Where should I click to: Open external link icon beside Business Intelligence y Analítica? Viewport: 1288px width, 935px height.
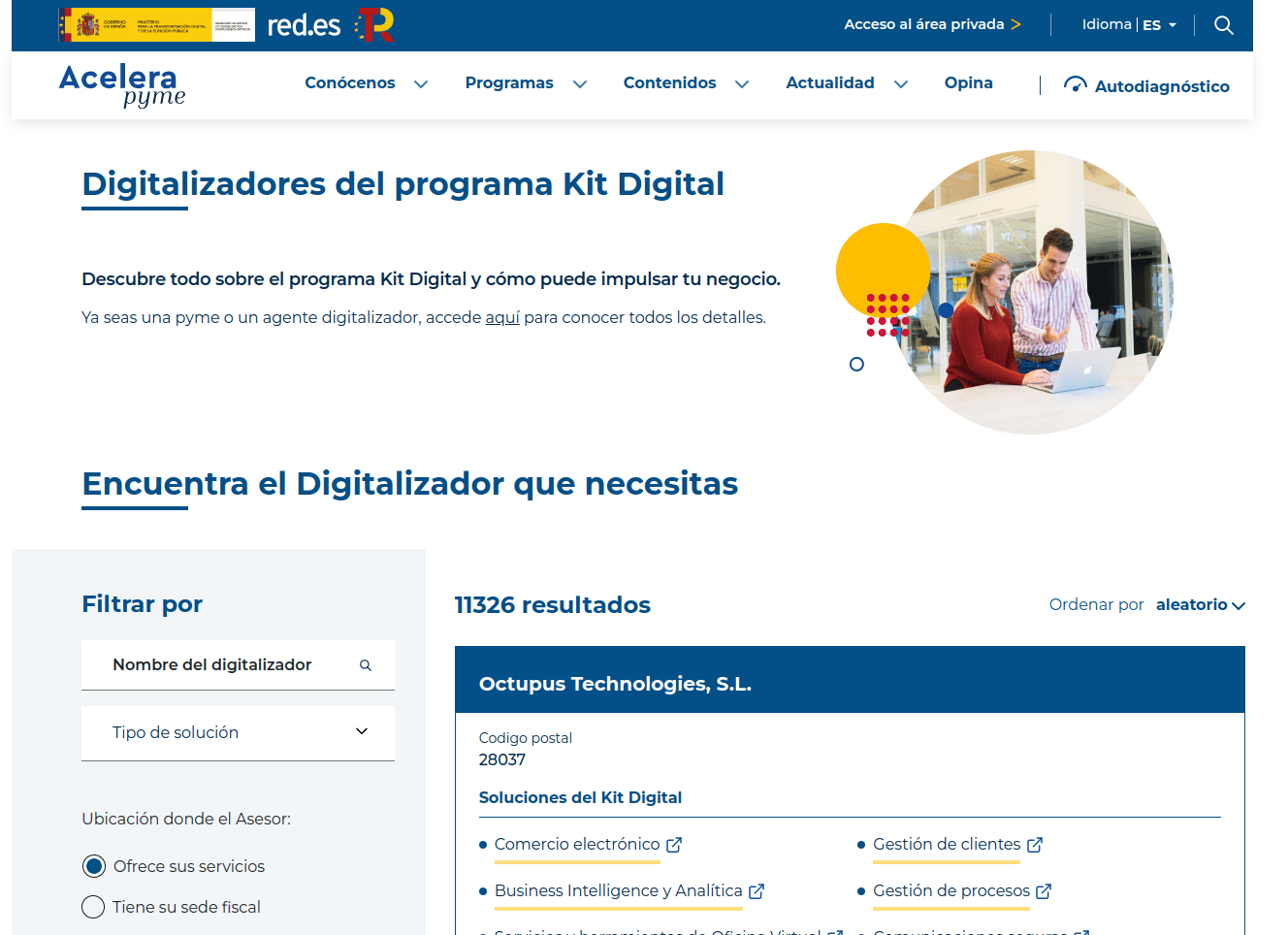click(x=757, y=891)
